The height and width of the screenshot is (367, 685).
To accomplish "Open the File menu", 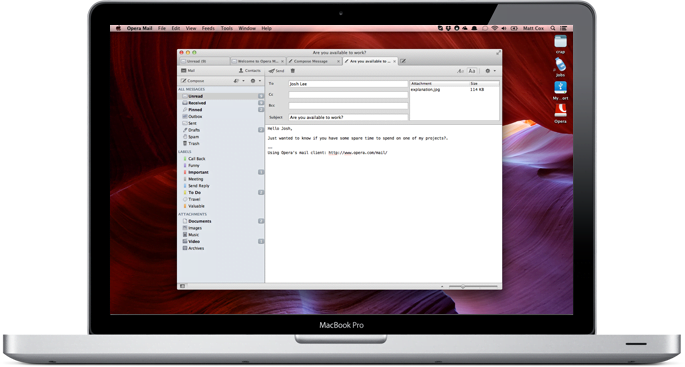I will [162, 28].
